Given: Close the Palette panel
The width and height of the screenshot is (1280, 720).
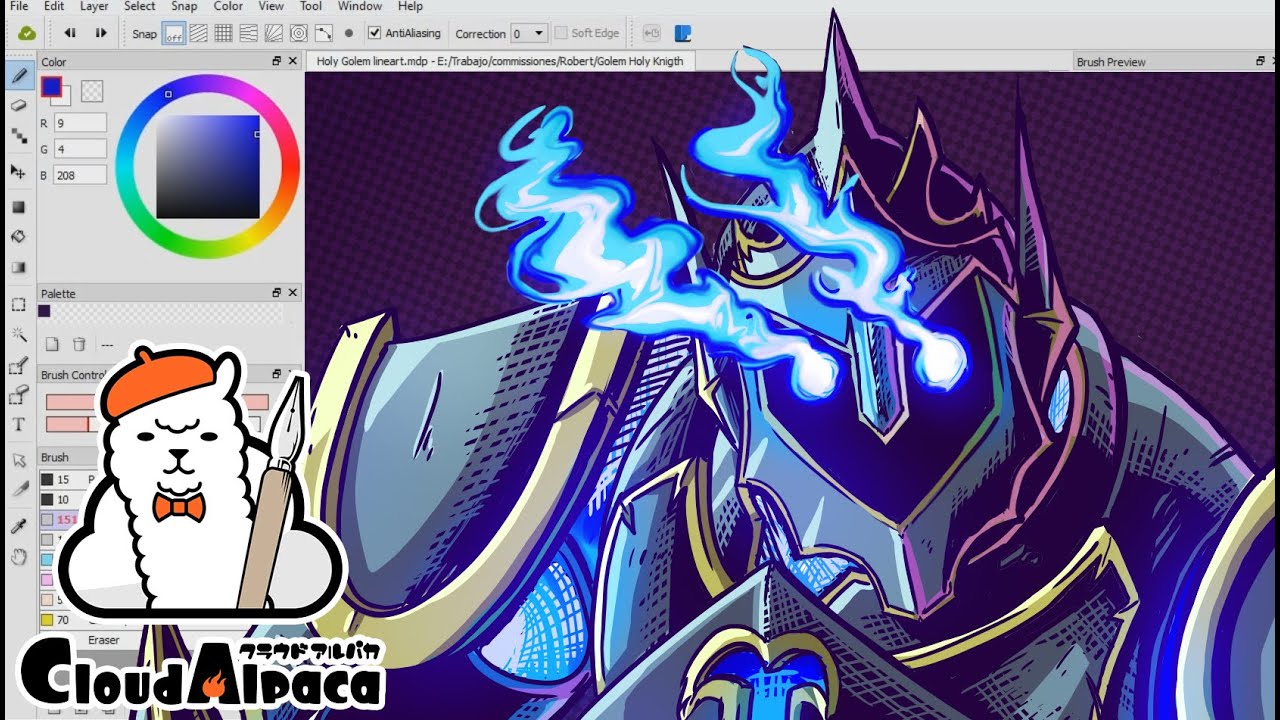Looking at the screenshot, I should [293, 293].
